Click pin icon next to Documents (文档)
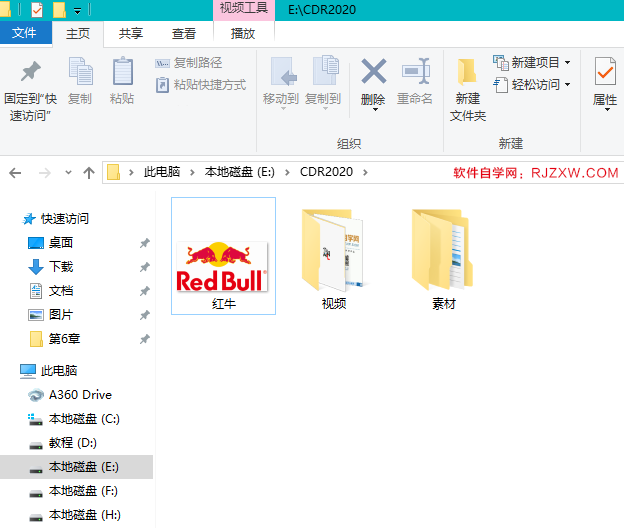 click(144, 291)
